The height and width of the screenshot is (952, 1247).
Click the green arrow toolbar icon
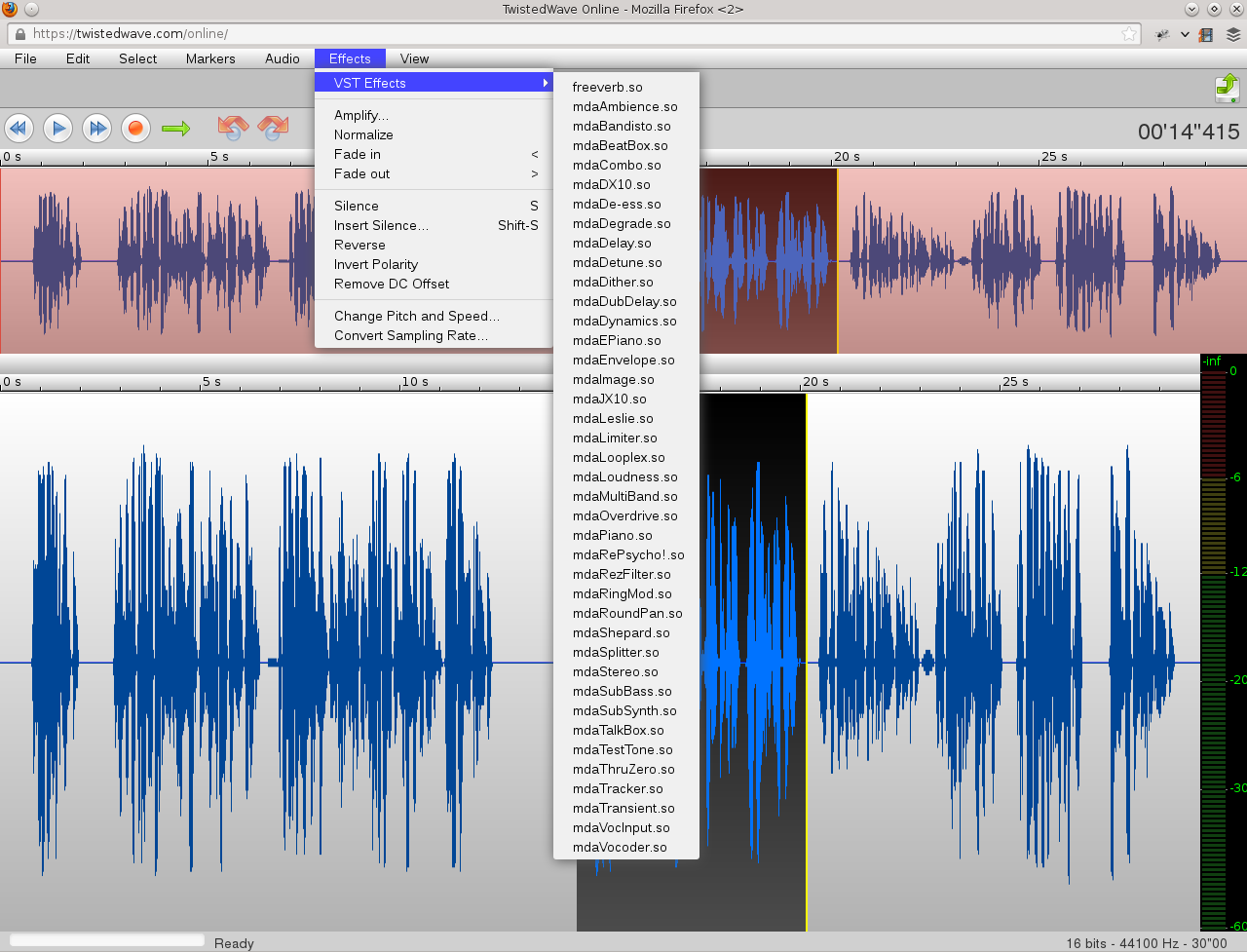[x=176, y=129]
